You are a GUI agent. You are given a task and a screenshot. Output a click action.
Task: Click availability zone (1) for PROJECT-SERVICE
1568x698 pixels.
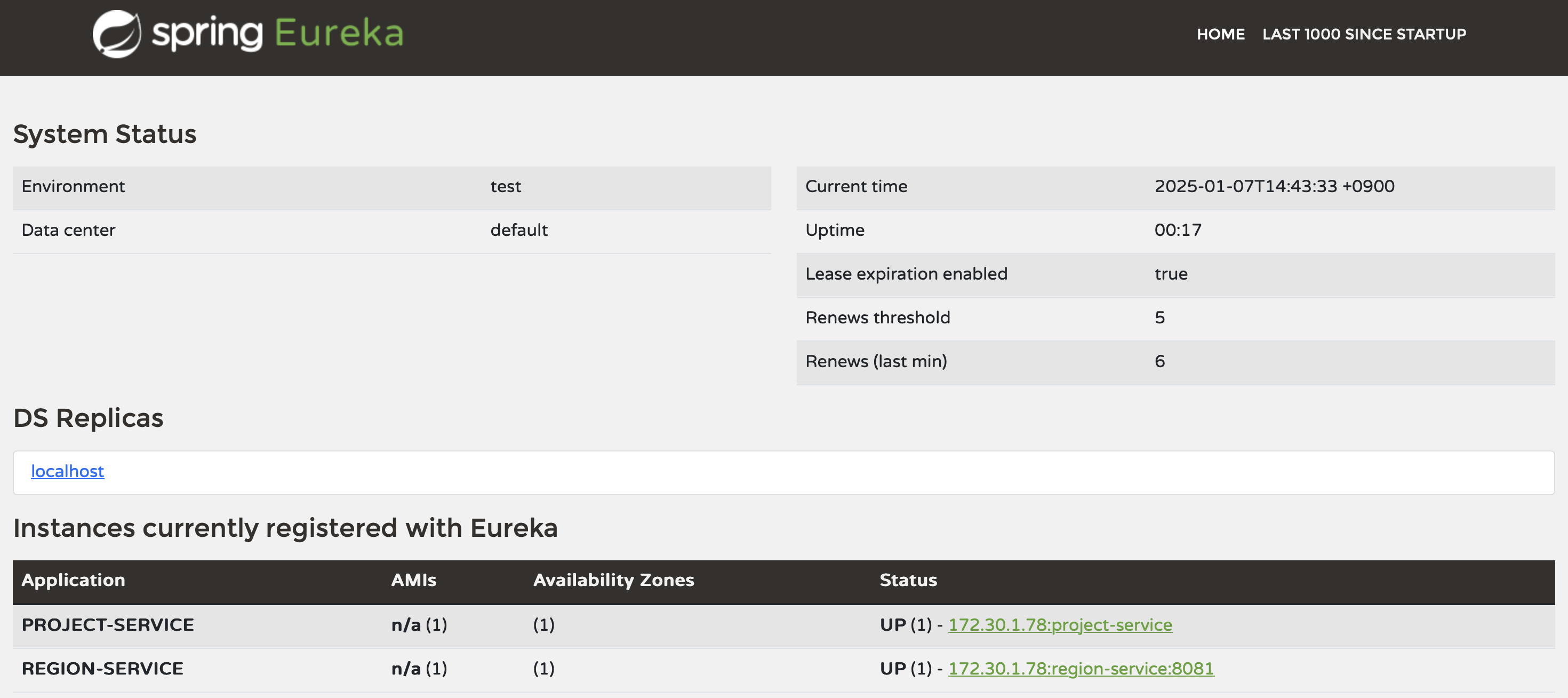[x=543, y=625]
